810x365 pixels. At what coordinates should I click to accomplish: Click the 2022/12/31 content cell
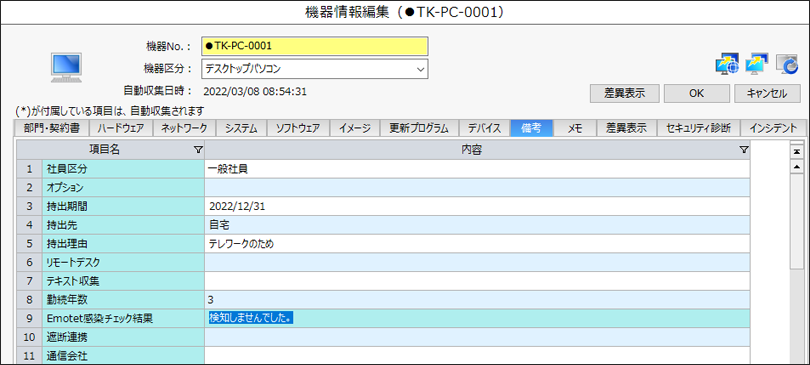pyautogui.click(x=477, y=206)
